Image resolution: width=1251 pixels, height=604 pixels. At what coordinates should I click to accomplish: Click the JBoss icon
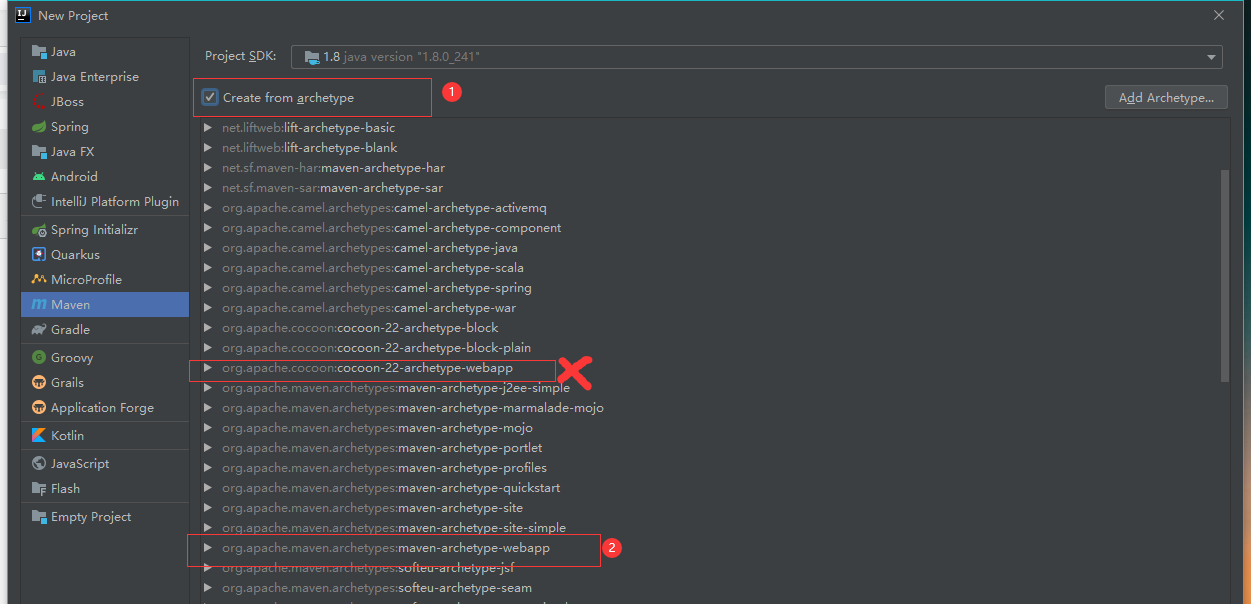tap(39, 102)
